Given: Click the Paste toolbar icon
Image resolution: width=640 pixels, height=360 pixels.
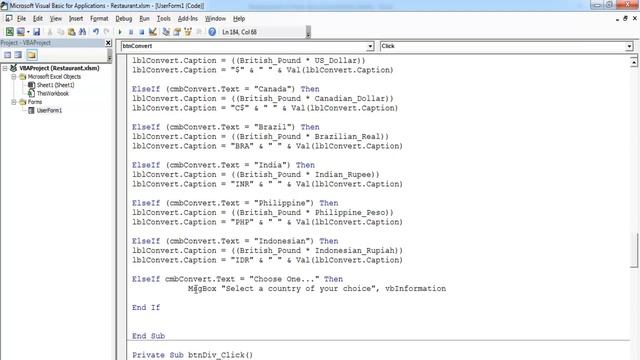Looking at the screenshot, I should tap(71, 32).
